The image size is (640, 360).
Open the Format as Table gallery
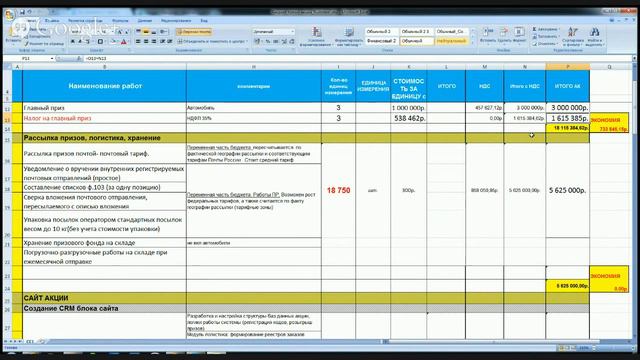[349, 37]
